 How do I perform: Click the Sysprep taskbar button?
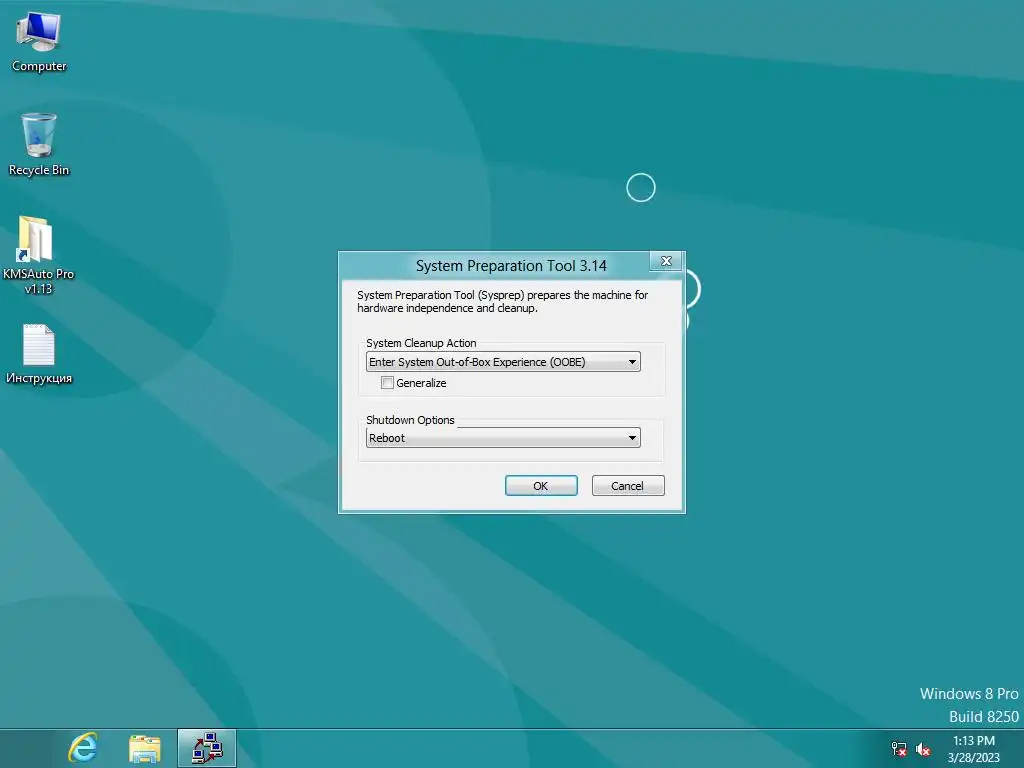click(206, 748)
